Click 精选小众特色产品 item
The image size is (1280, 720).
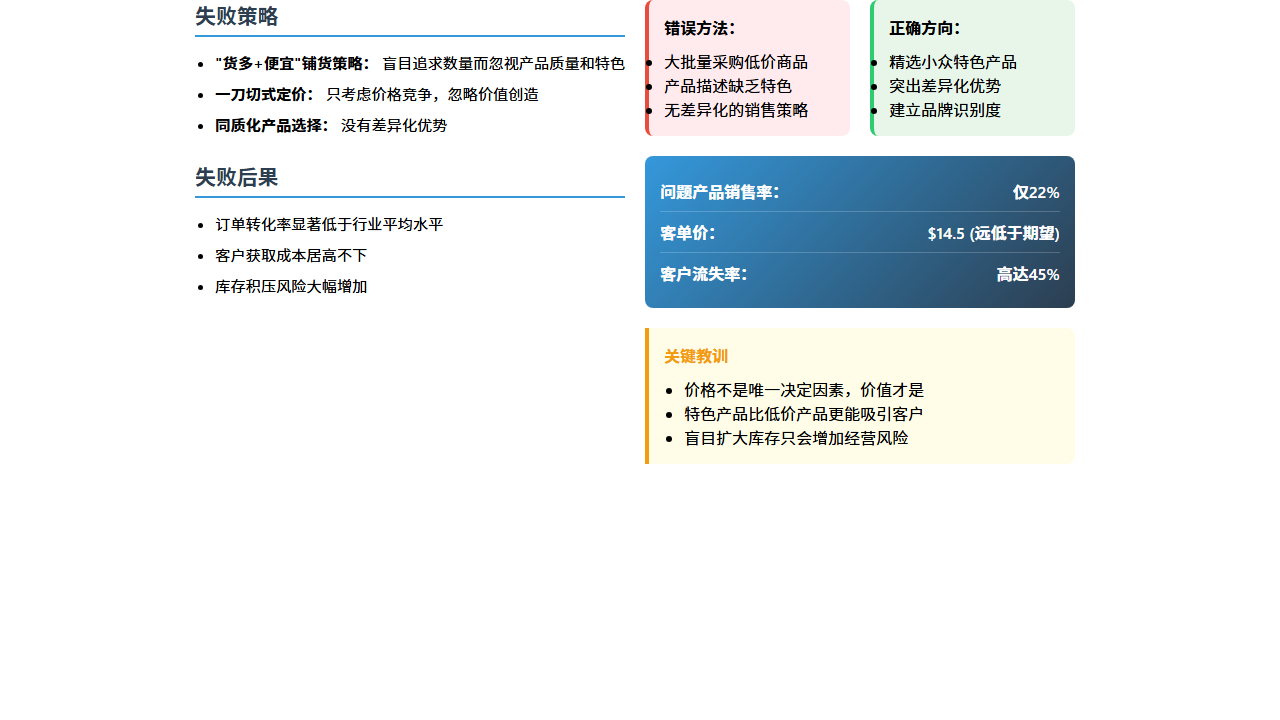pyautogui.click(x=953, y=62)
